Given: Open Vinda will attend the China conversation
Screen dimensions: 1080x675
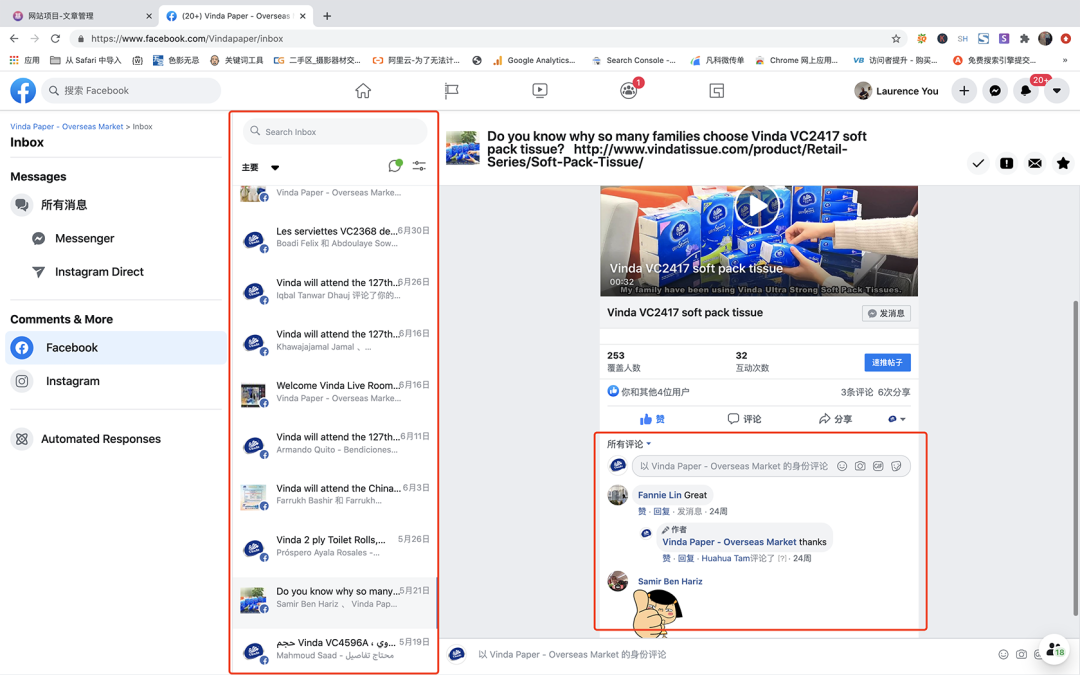Looking at the screenshot, I should [335, 495].
